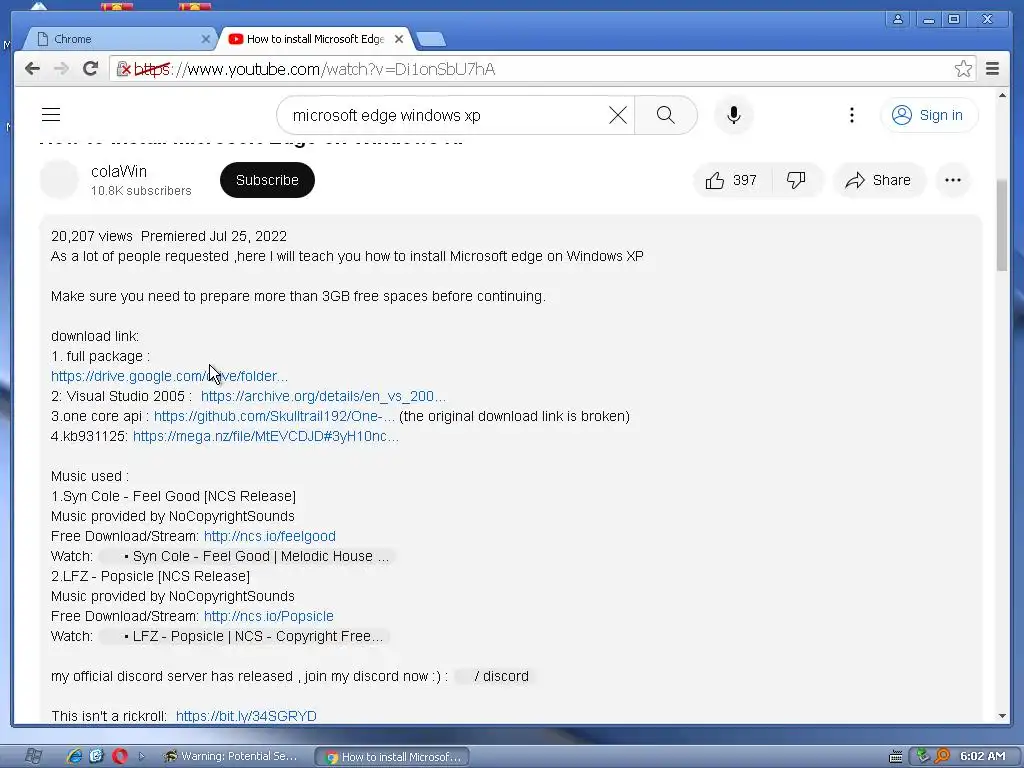Open the Chrome hamburger menu
This screenshot has height=768, width=1024.
point(993,69)
